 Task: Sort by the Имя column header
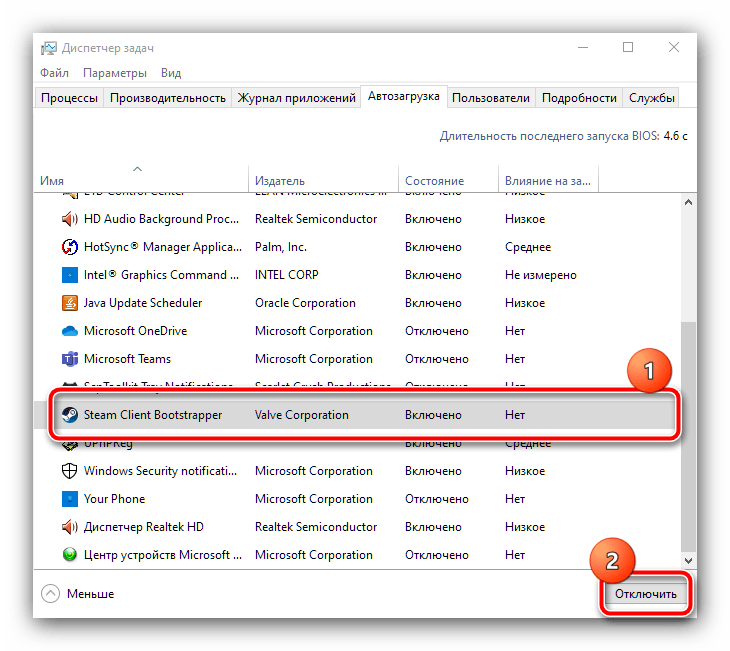click(x=142, y=178)
